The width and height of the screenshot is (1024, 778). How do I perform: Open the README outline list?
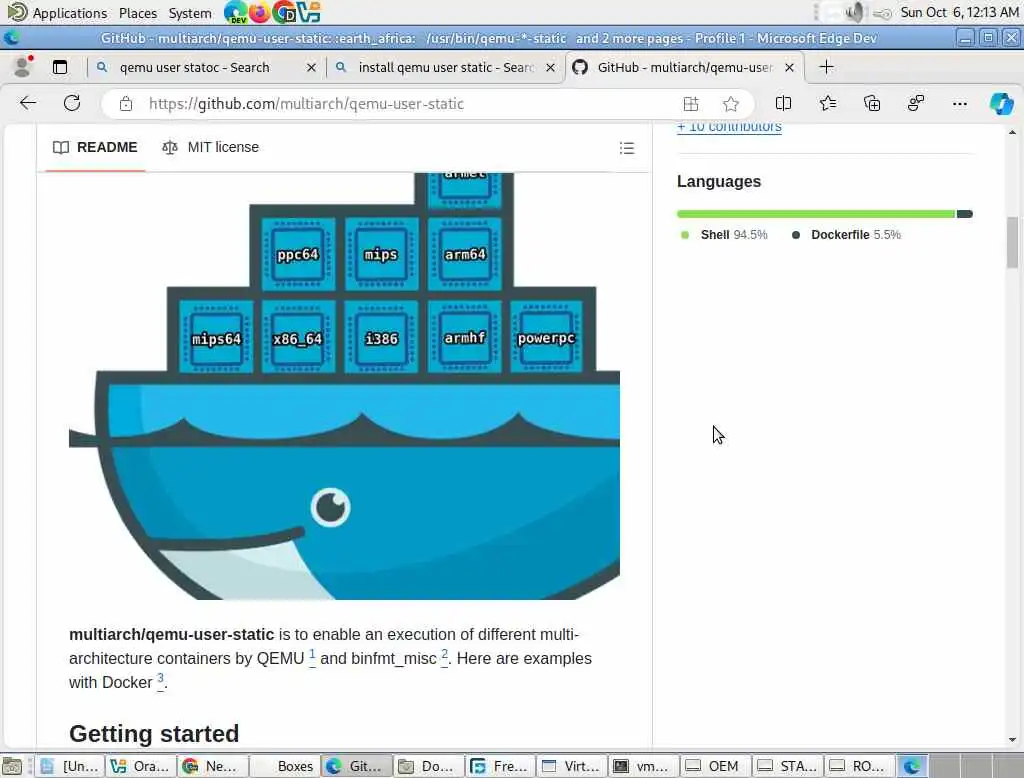pos(627,148)
